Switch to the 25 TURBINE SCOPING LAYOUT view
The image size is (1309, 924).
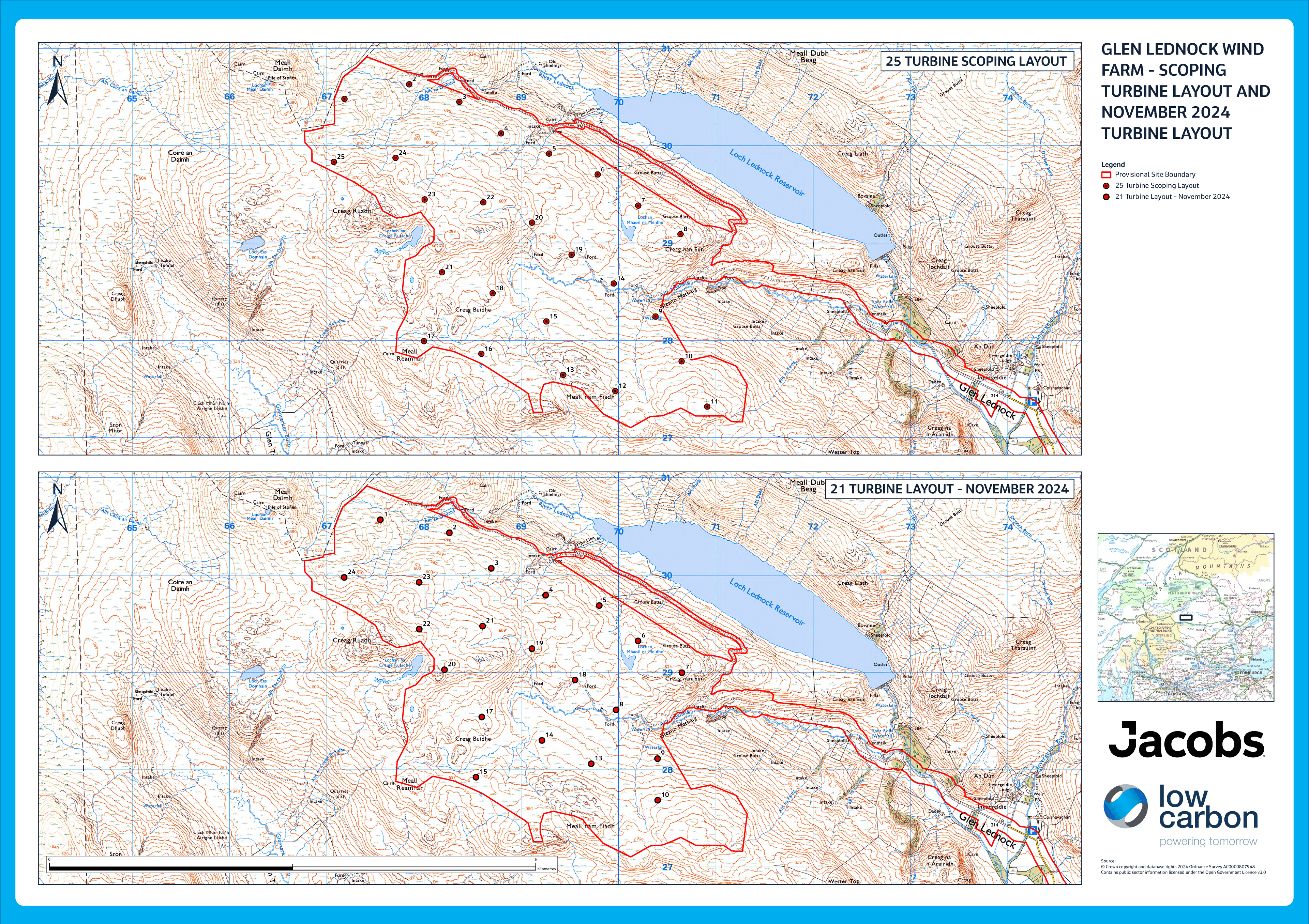[x=977, y=62]
